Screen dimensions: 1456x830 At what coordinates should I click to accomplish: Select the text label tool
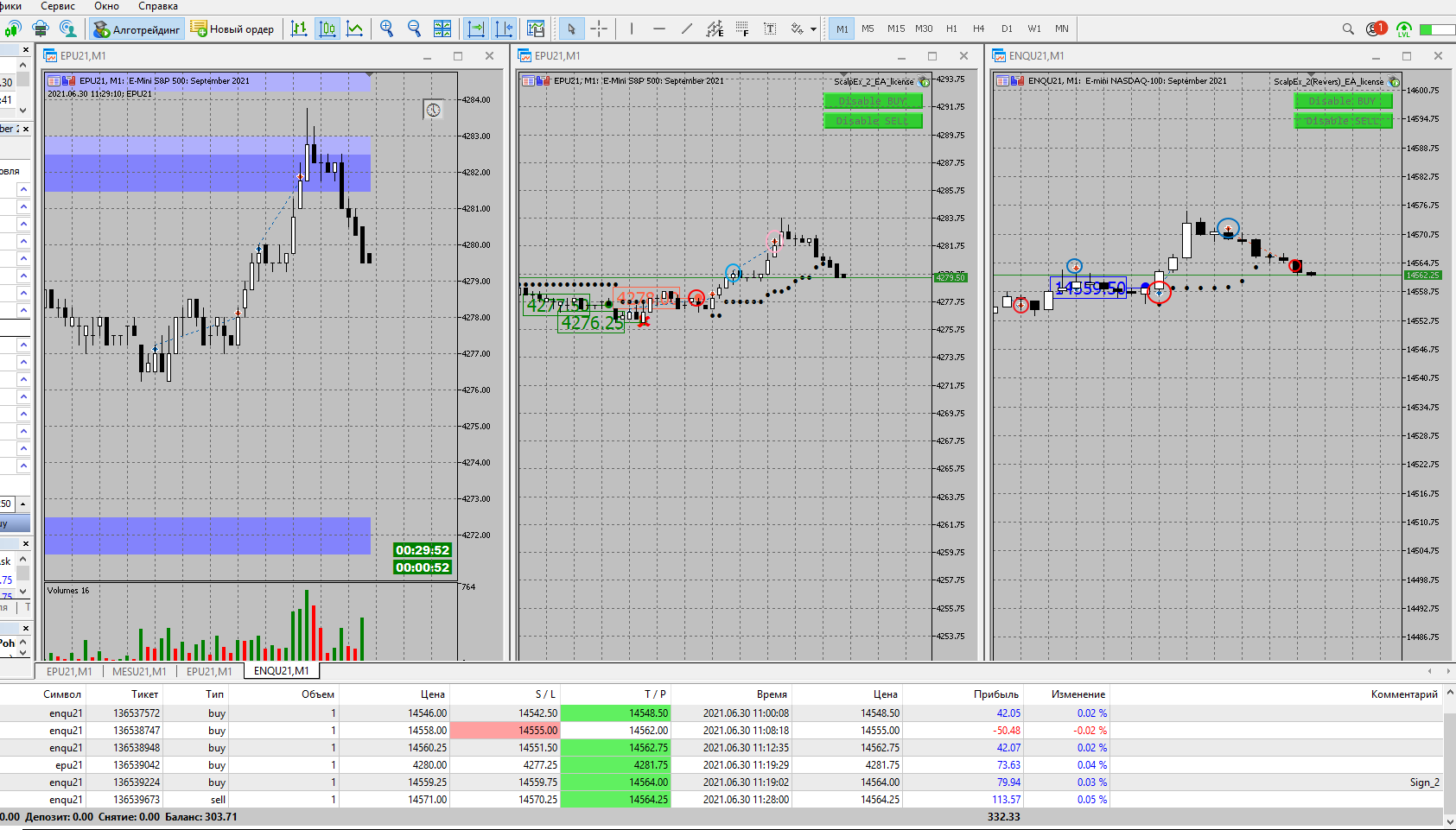(x=770, y=29)
